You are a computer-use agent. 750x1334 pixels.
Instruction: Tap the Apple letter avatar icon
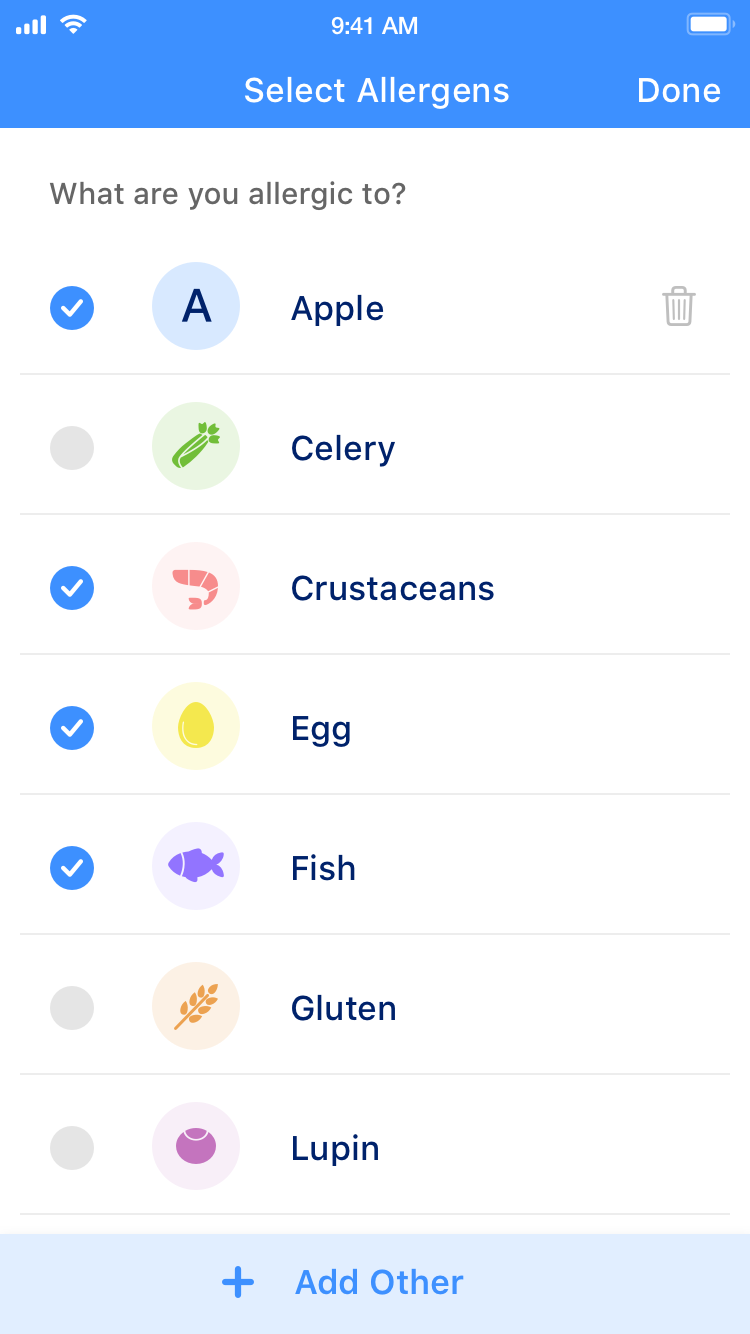196,306
